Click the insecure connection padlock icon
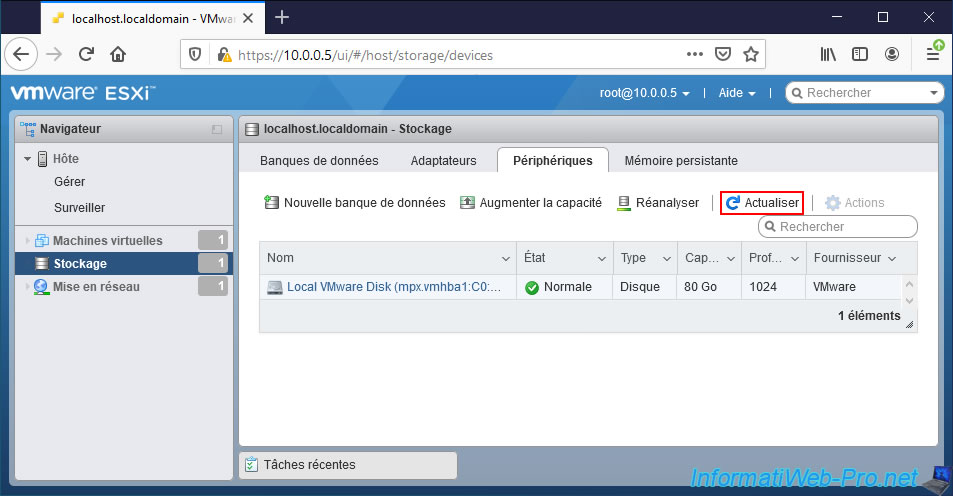The width and height of the screenshot is (953, 496). (x=224, y=55)
